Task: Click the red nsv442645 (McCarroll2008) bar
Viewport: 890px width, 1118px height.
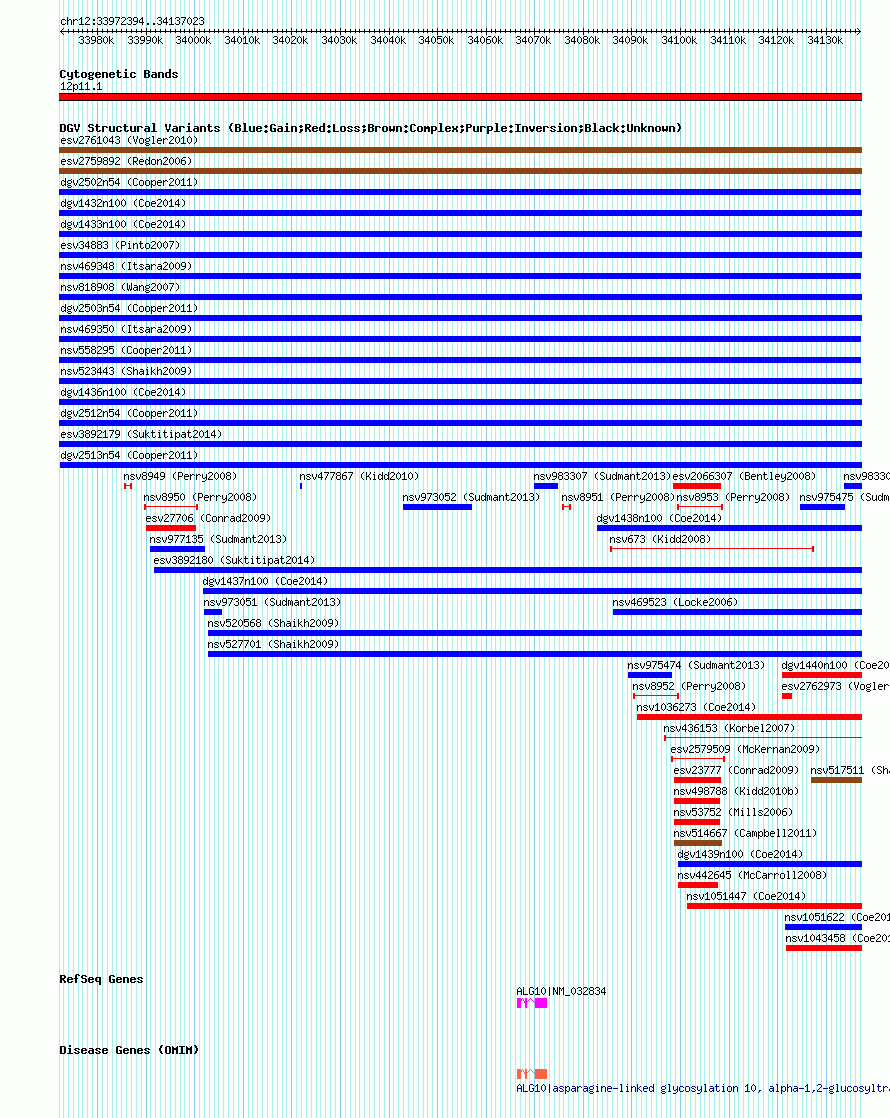Action: [698, 886]
